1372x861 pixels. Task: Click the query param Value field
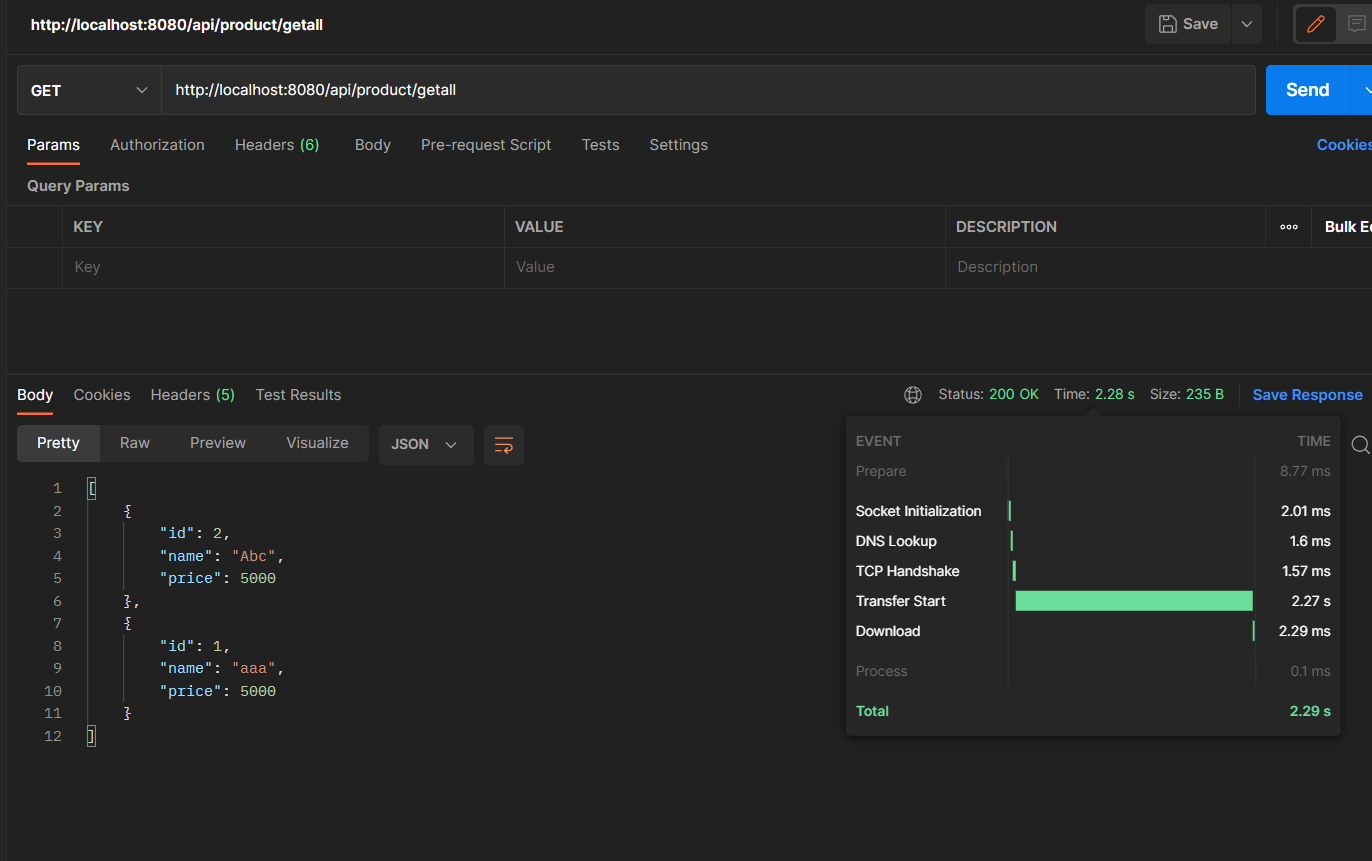click(x=724, y=267)
